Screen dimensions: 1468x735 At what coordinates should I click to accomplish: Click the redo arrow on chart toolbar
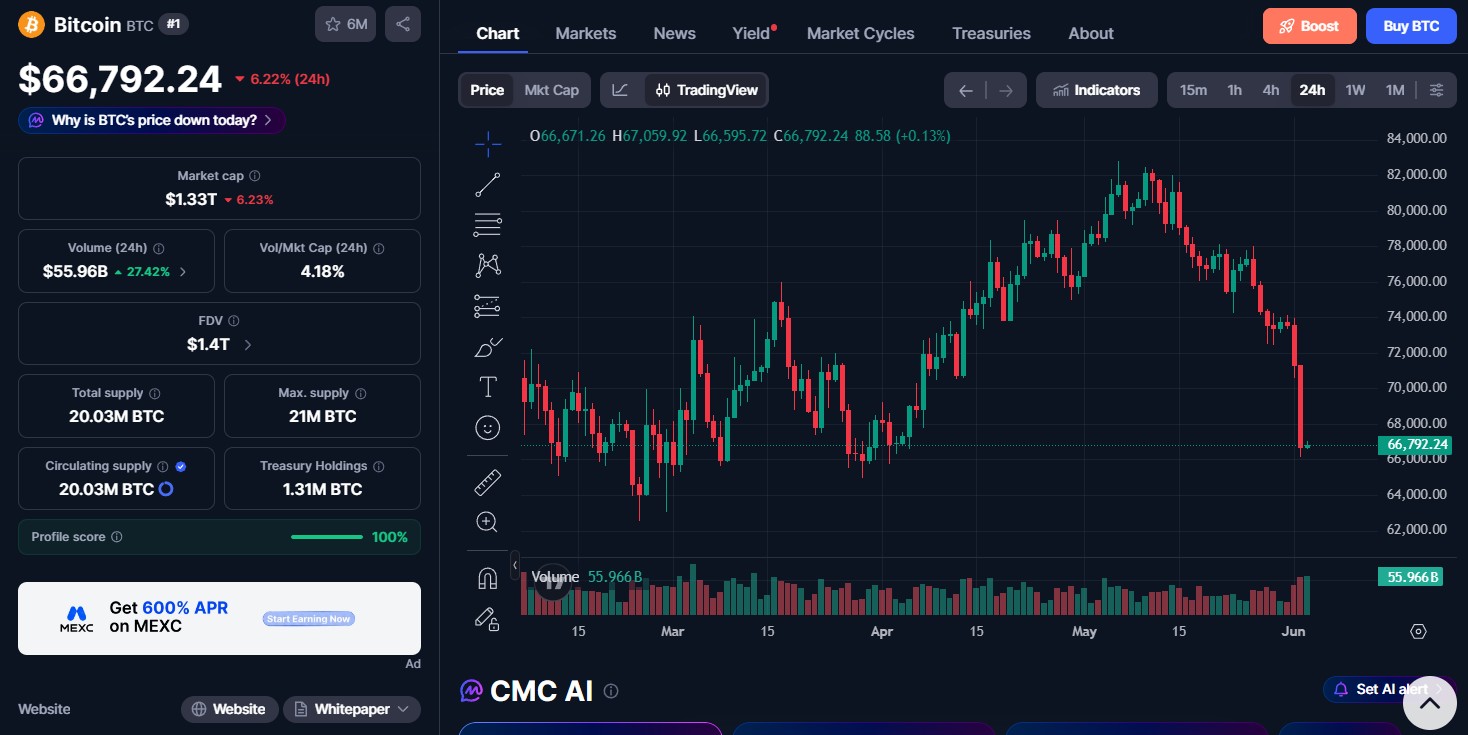tap(1006, 90)
